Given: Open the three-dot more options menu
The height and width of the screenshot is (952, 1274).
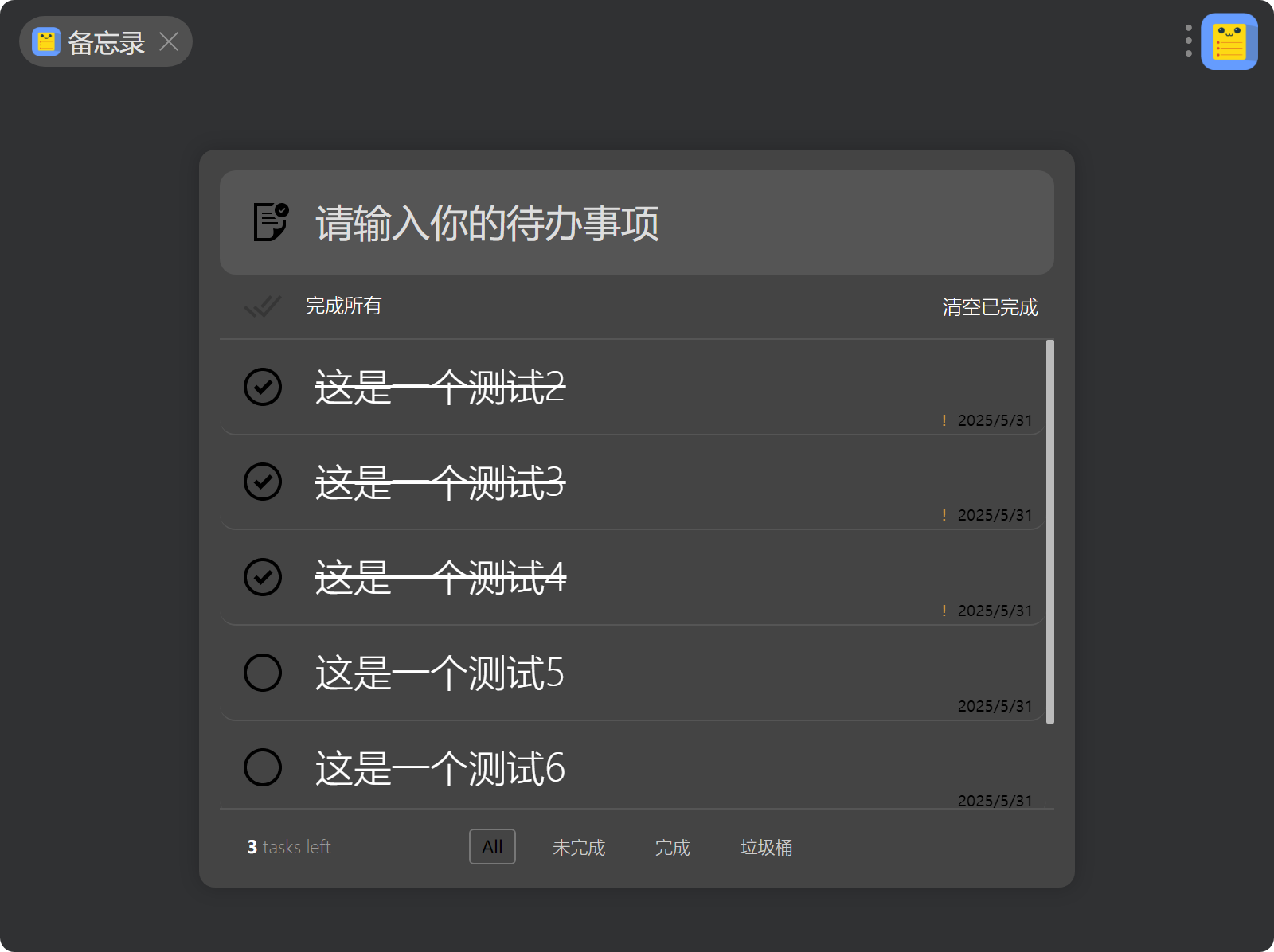Looking at the screenshot, I should click(1188, 41).
